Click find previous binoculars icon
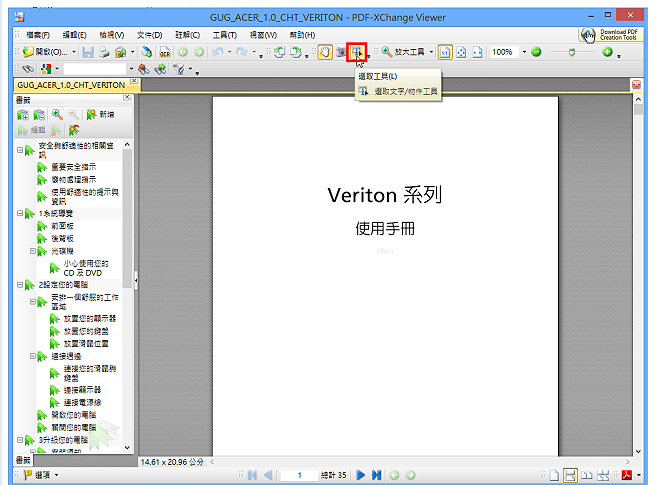This screenshot has height=485, width=665. [144, 69]
